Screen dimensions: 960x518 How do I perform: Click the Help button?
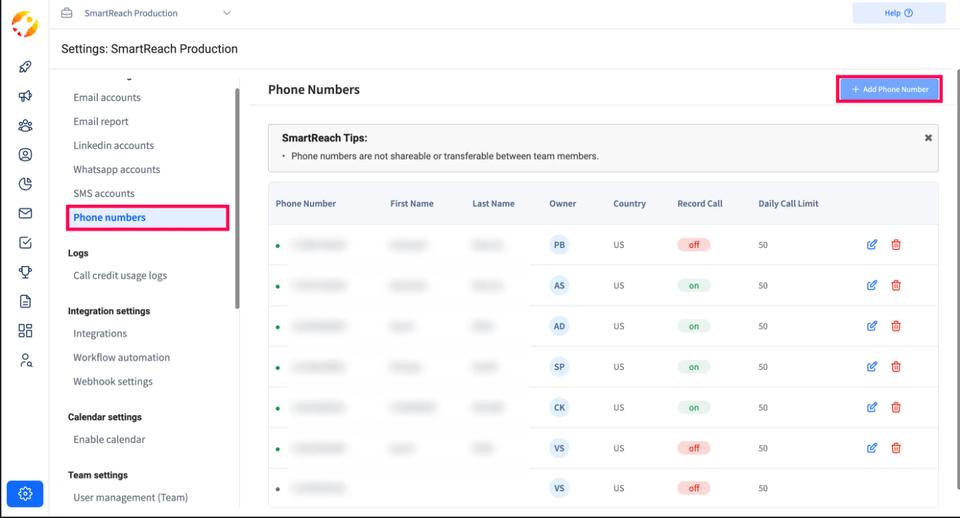pyautogui.click(x=899, y=13)
